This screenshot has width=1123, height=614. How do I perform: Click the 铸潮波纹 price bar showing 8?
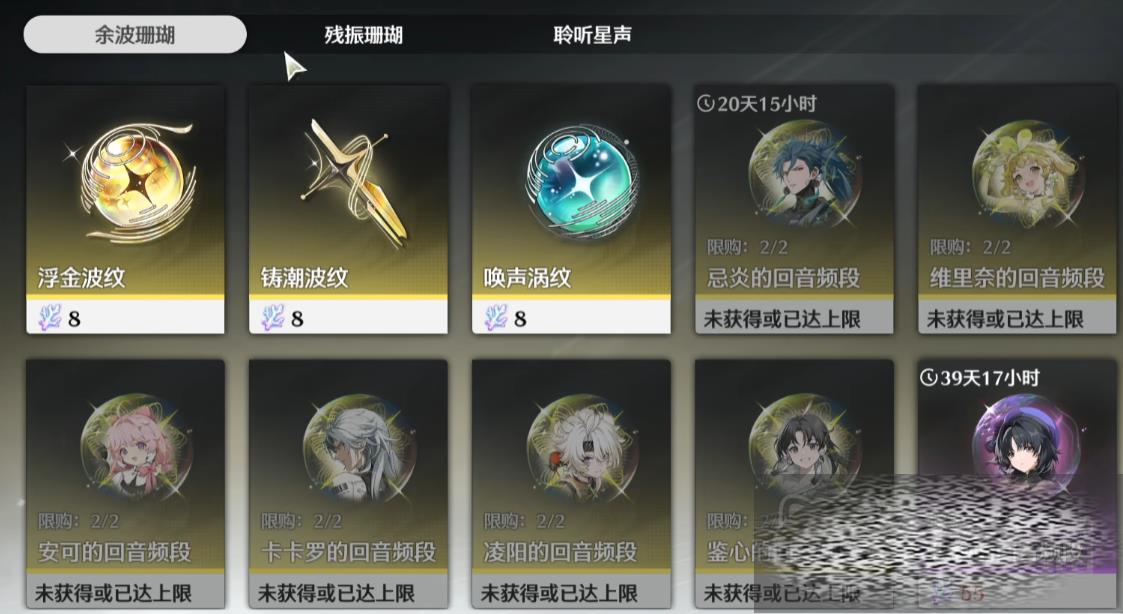pos(348,317)
